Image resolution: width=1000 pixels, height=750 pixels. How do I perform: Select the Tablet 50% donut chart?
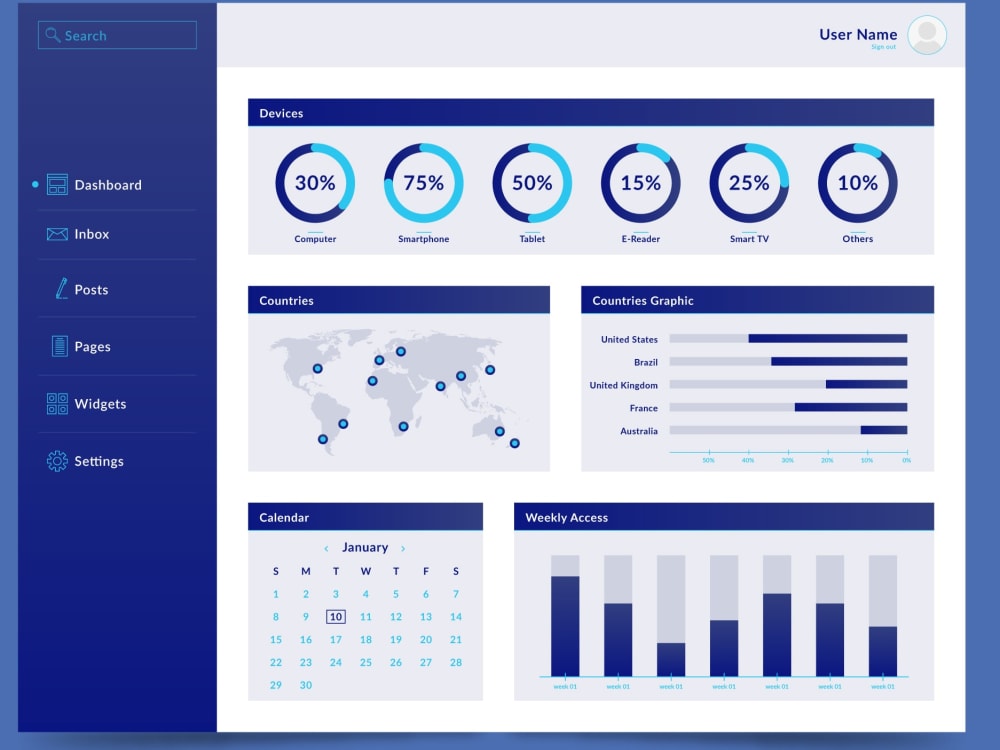tap(532, 183)
